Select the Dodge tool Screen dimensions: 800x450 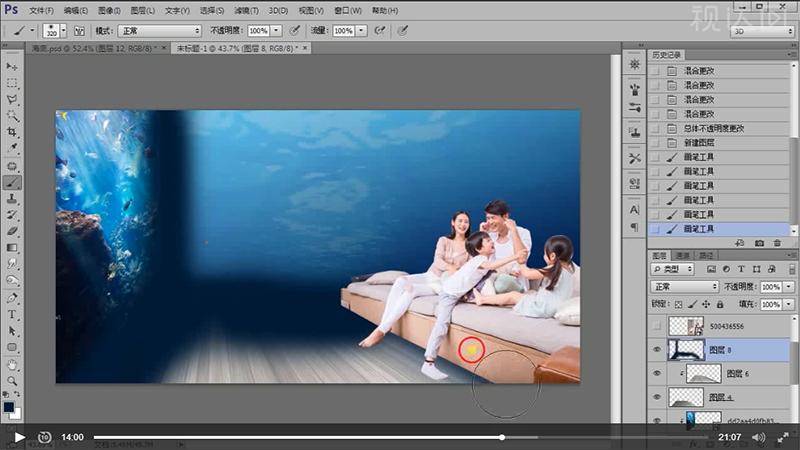[x=12, y=280]
